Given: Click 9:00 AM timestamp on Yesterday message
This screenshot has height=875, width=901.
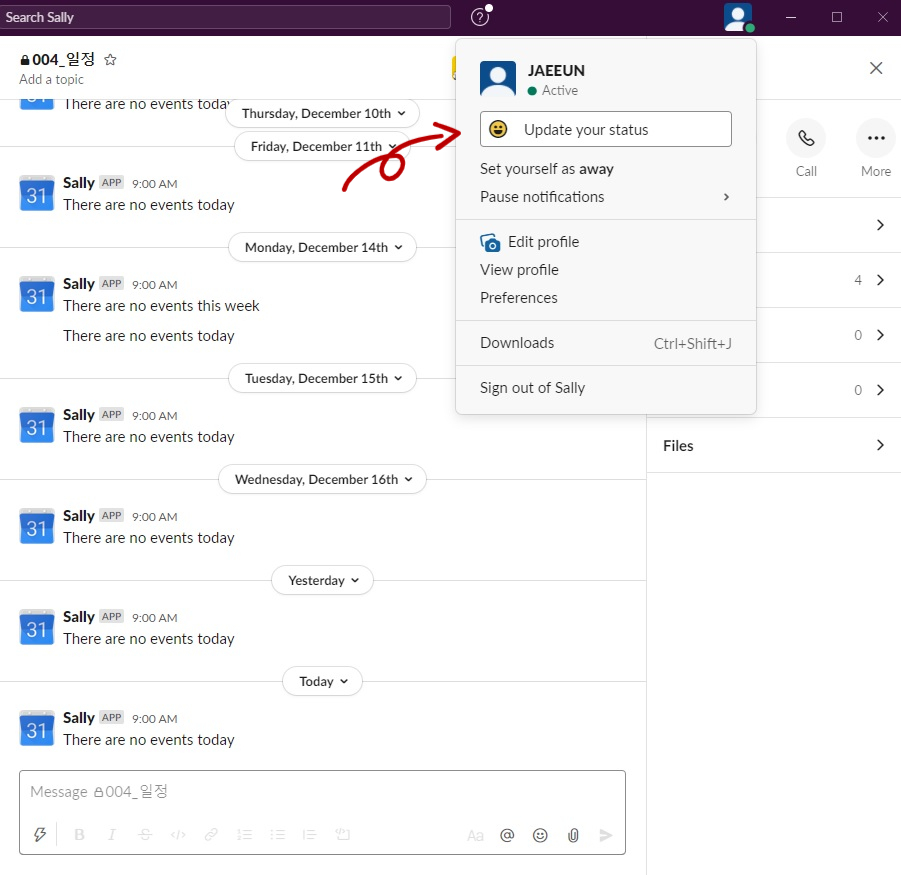Looking at the screenshot, I should tap(155, 618).
